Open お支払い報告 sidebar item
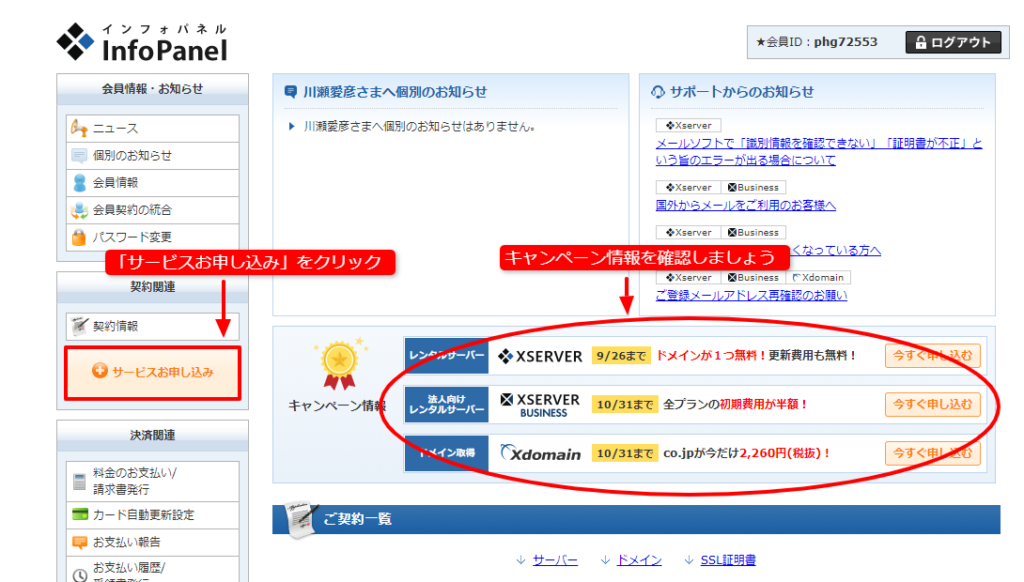The image size is (1024, 582). (x=126, y=542)
